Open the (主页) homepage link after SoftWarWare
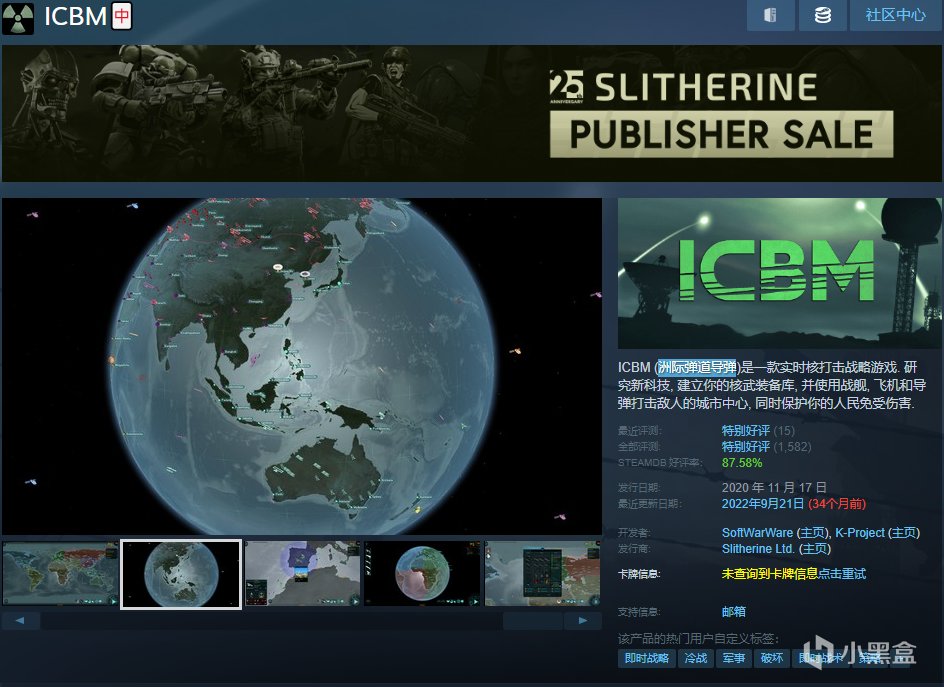944x687 pixels. pos(813,532)
